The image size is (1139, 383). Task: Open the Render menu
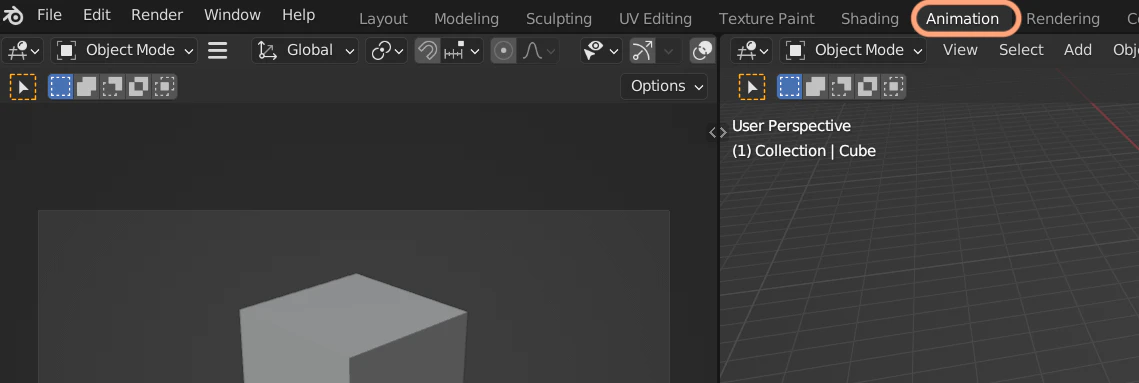(x=157, y=15)
